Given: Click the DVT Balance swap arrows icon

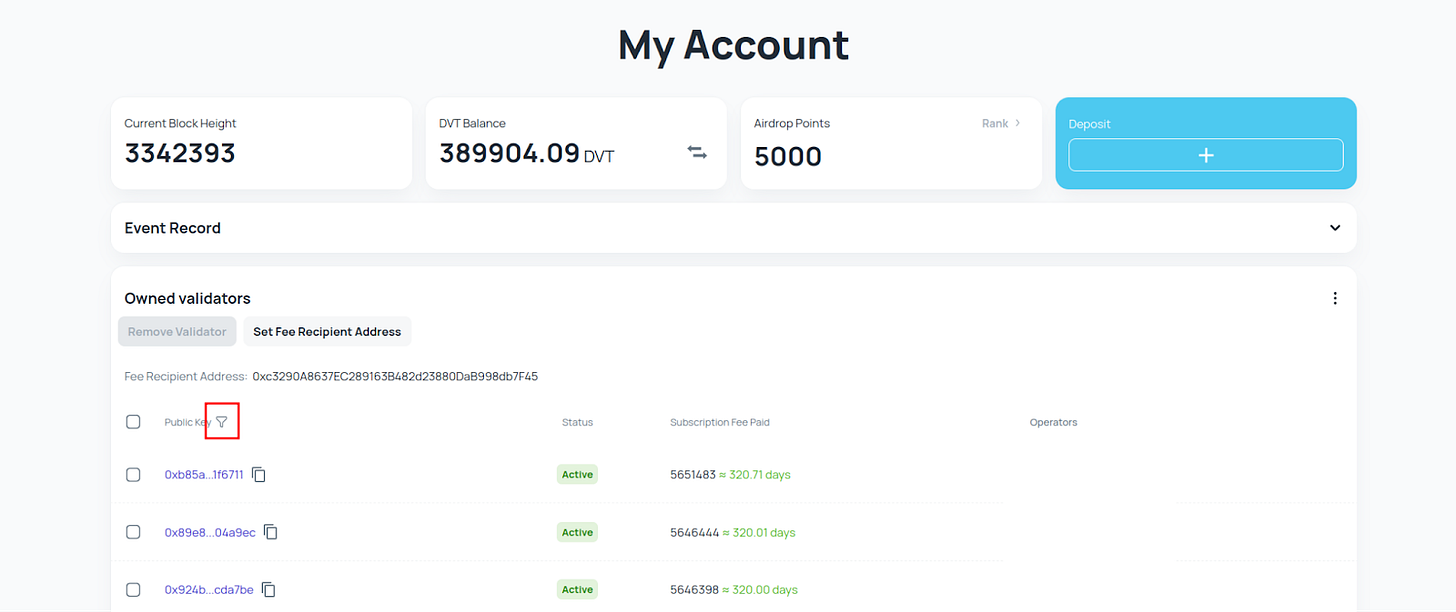Looking at the screenshot, I should pyautogui.click(x=697, y=153).
